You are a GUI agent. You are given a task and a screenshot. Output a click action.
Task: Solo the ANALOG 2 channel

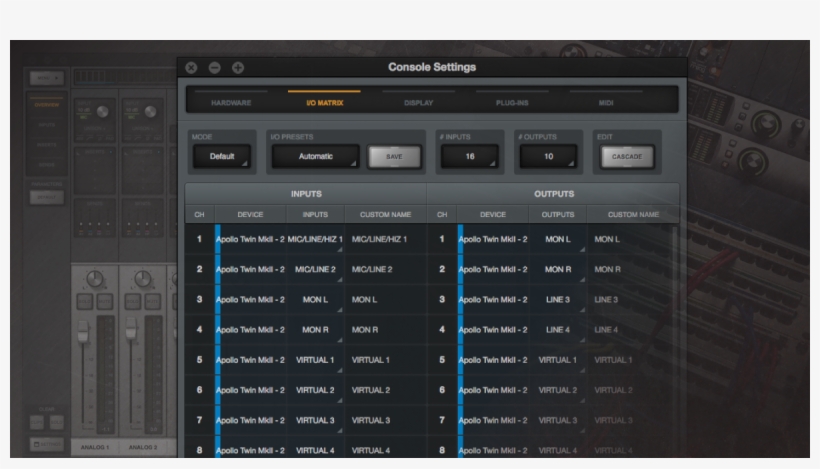pos(133,302)
